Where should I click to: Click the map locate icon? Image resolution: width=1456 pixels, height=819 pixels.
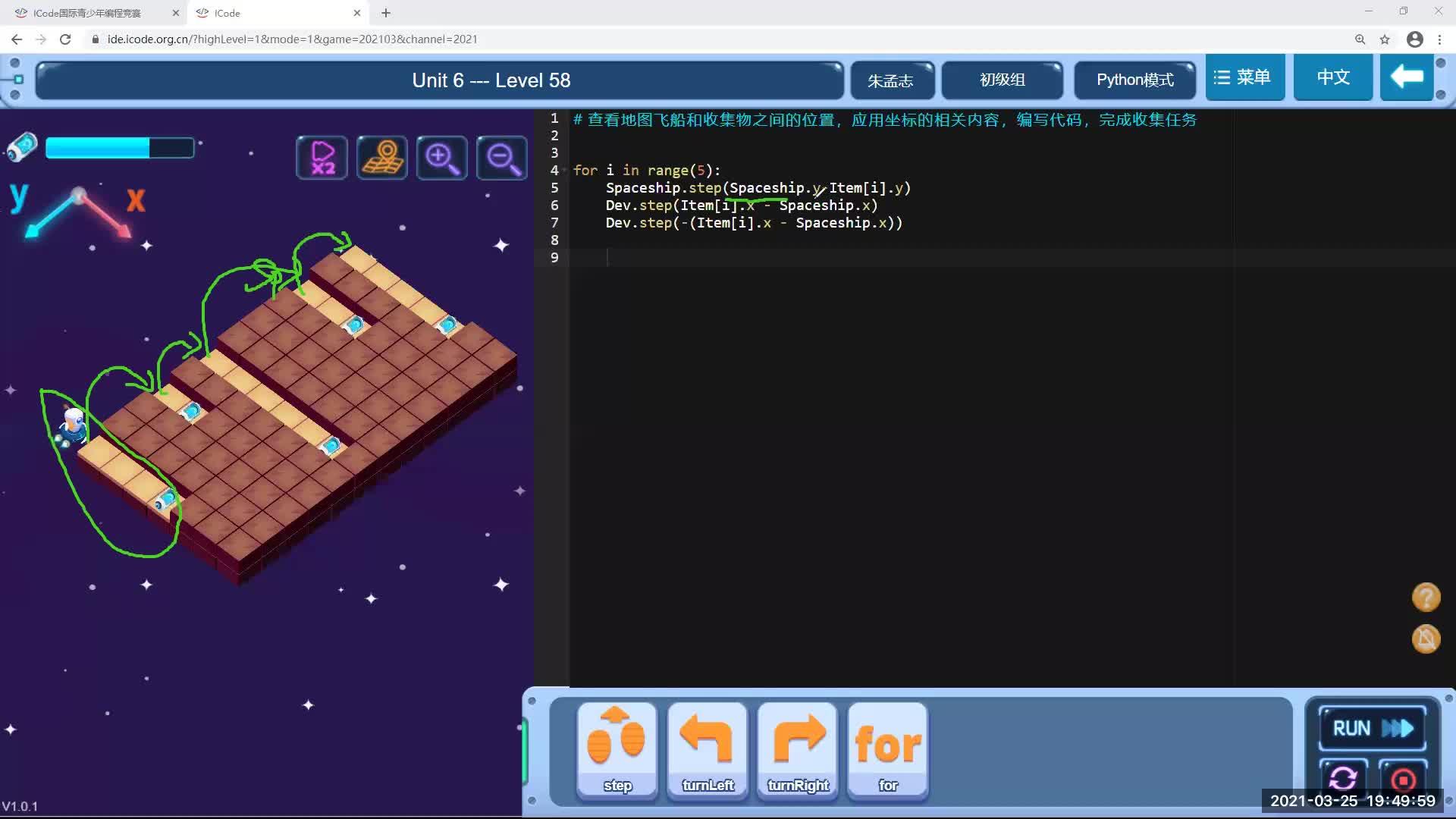pos(381,158)
